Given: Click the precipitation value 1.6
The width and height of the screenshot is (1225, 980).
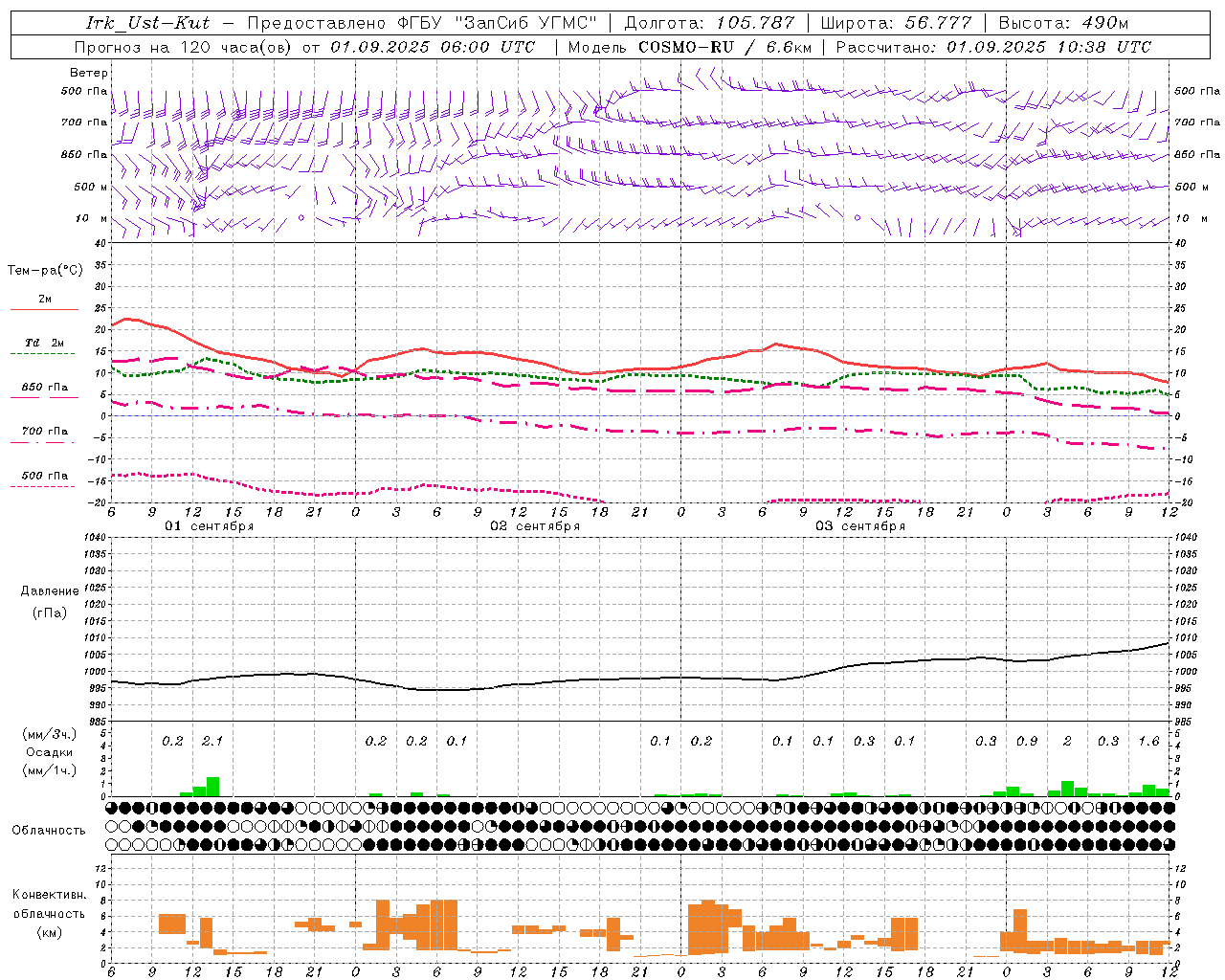Looking at the screenshot, I should (1148, 741).
